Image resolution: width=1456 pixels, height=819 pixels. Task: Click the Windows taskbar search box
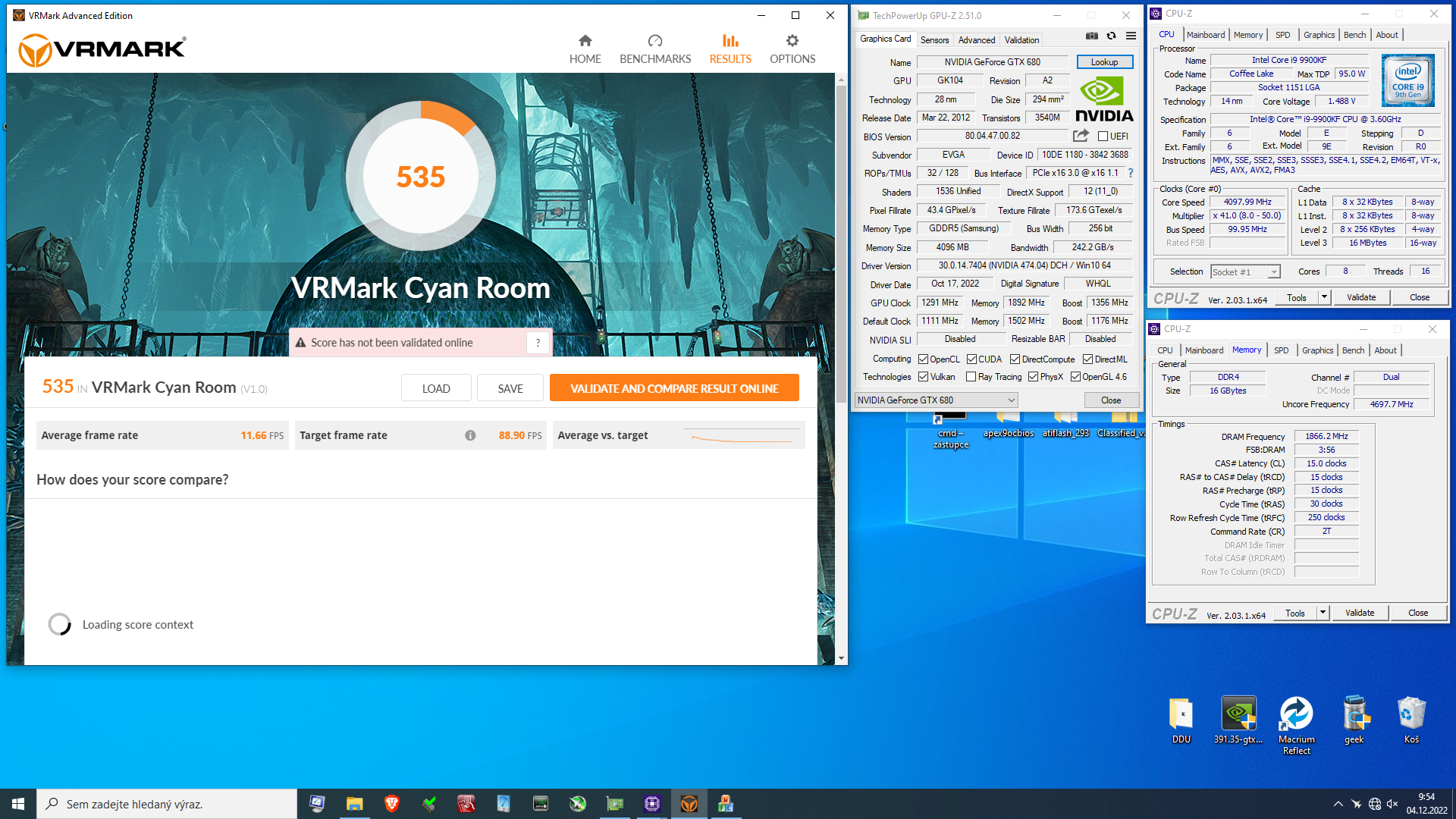tap(167, 804)
